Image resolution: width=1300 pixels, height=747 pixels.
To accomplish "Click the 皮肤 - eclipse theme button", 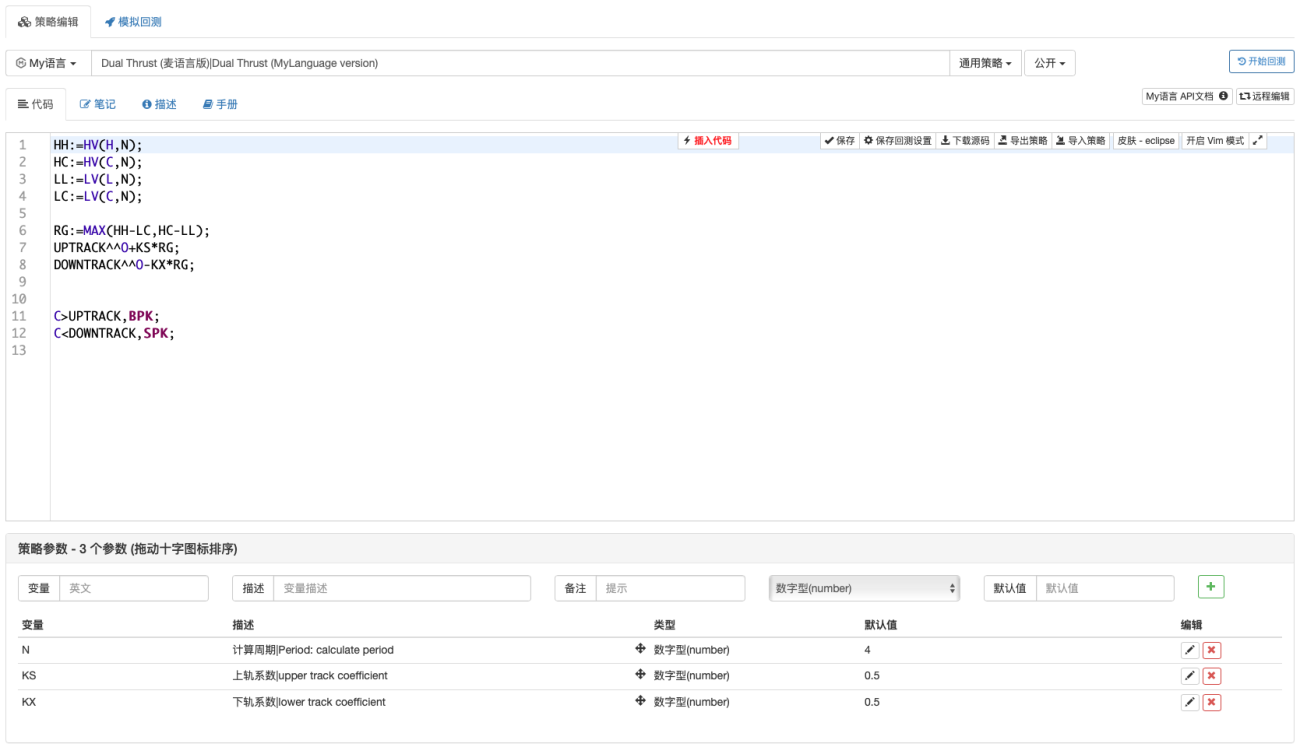I will (x=1146, y=141).
